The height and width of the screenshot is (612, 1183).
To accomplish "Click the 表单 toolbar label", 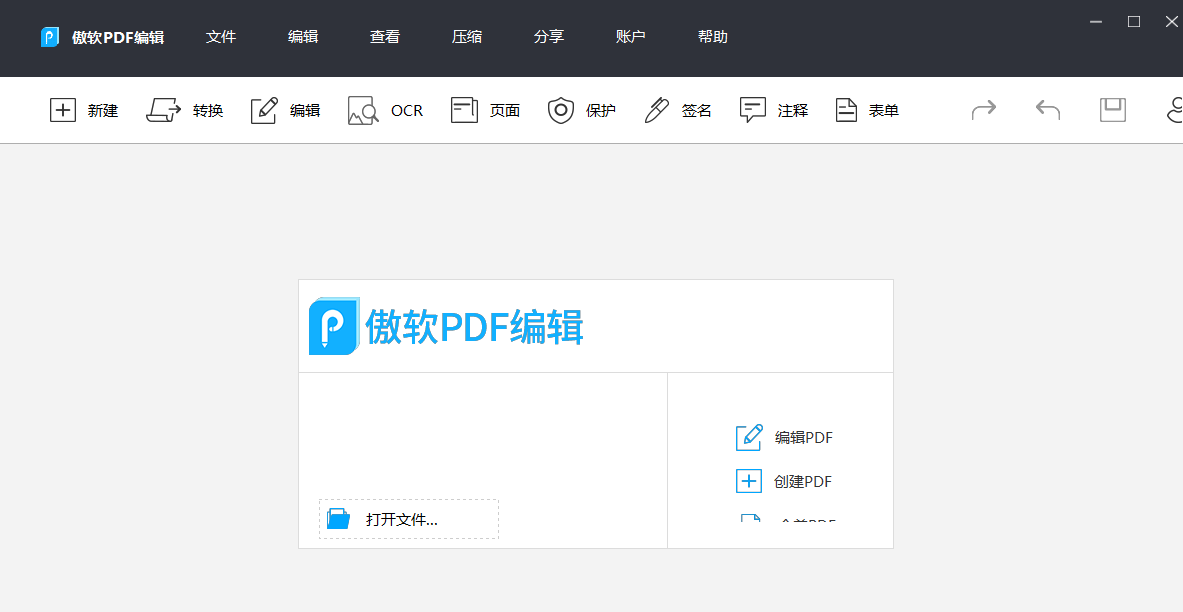I will point(883,111).
